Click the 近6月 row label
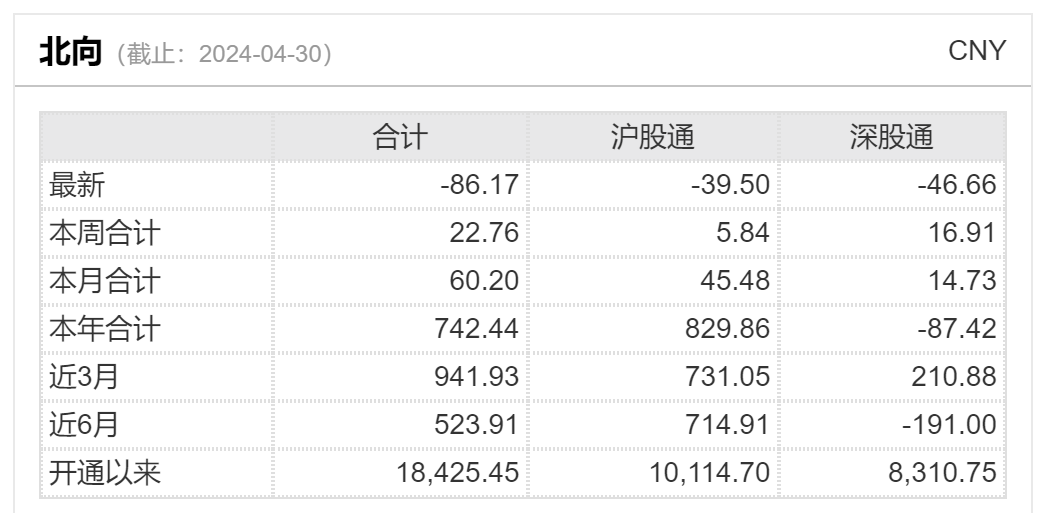 coord(83,425)
